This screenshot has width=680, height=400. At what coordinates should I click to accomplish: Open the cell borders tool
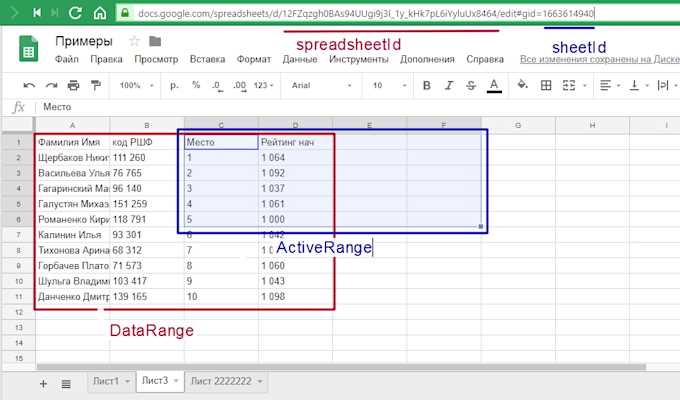[x=546, y=85]
